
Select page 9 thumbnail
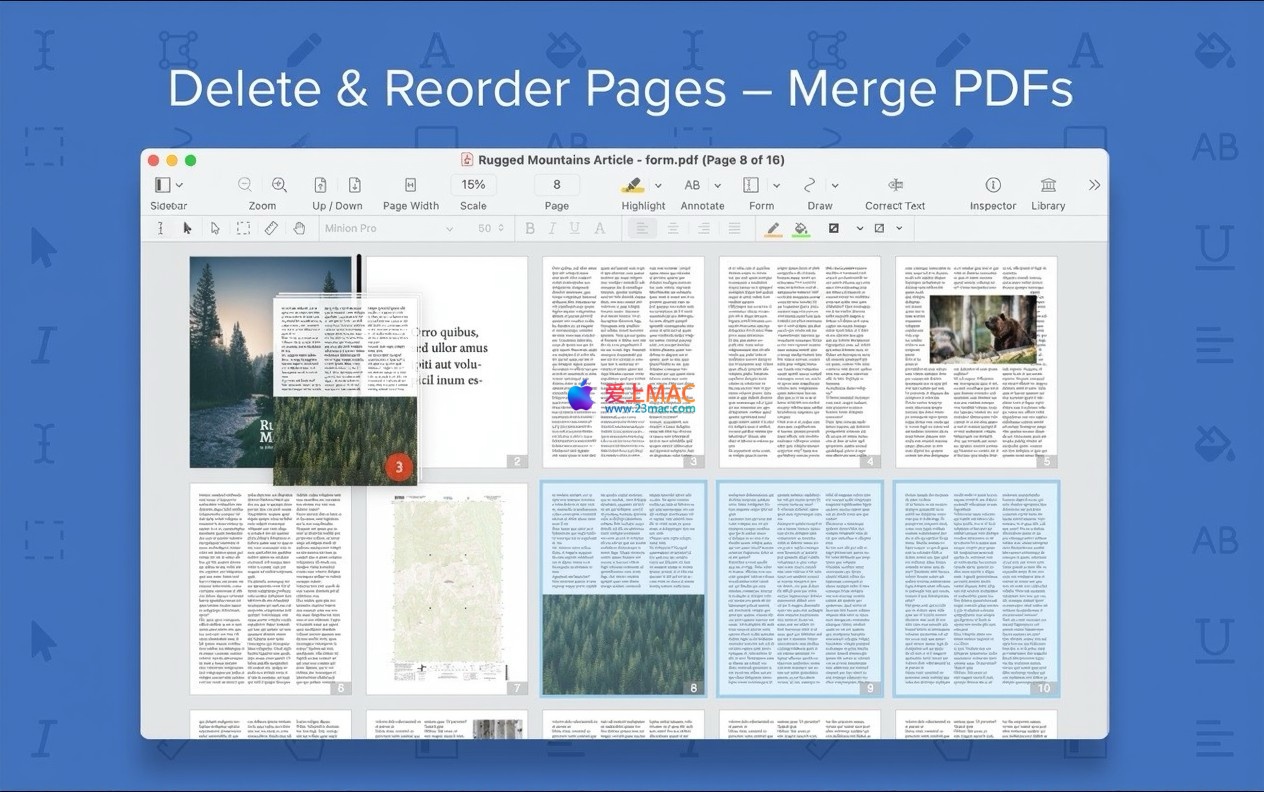(799, 588)
